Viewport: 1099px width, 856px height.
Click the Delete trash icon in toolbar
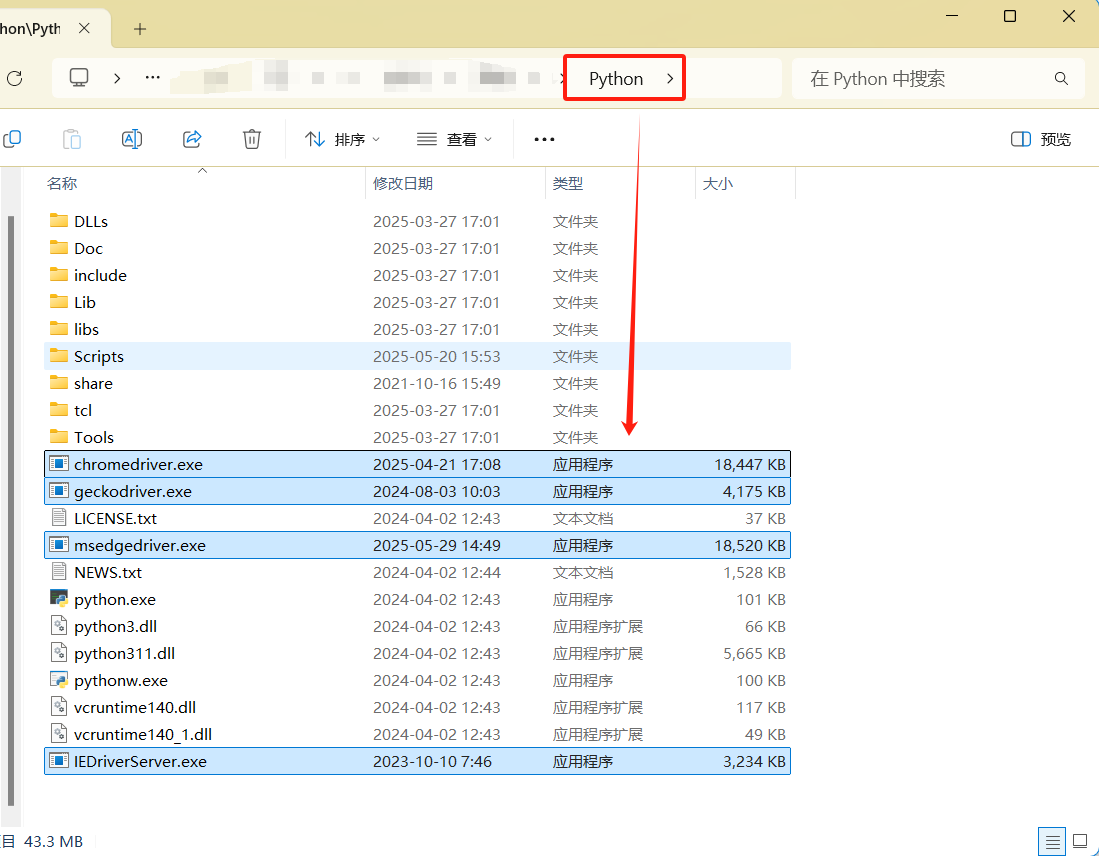pos(252,139)
